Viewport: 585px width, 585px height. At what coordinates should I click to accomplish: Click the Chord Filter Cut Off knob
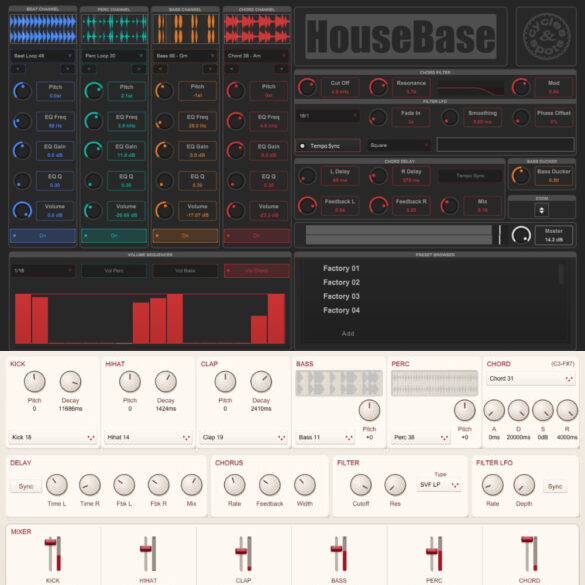307,87
